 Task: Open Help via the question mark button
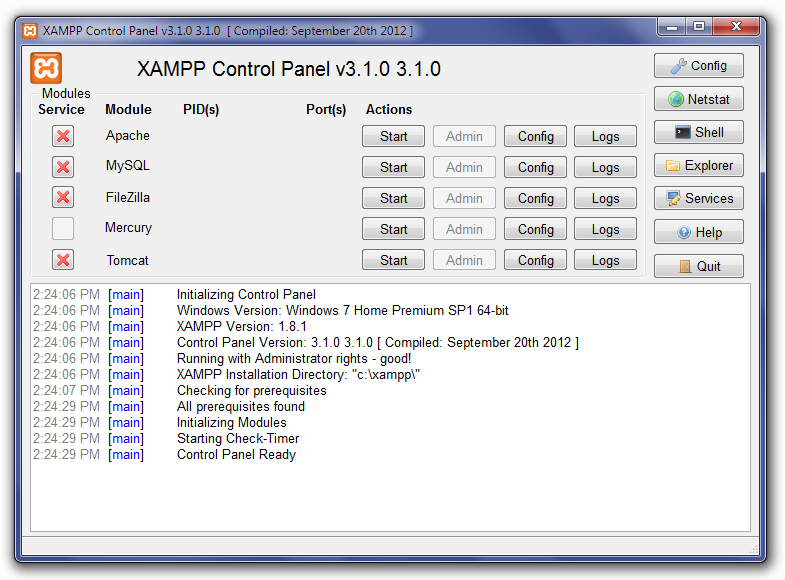698,232
